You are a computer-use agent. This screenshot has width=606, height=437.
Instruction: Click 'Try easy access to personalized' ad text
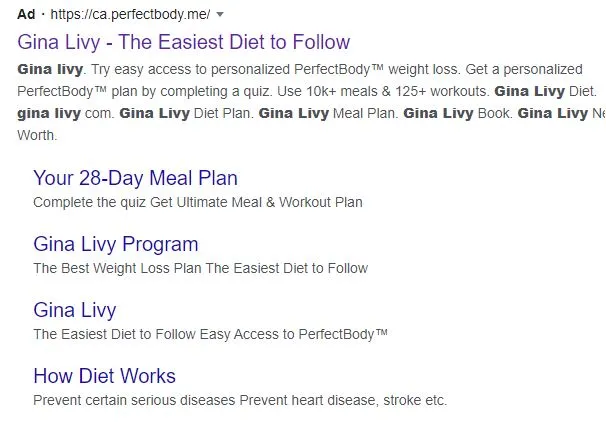click(x=191, y=70)
